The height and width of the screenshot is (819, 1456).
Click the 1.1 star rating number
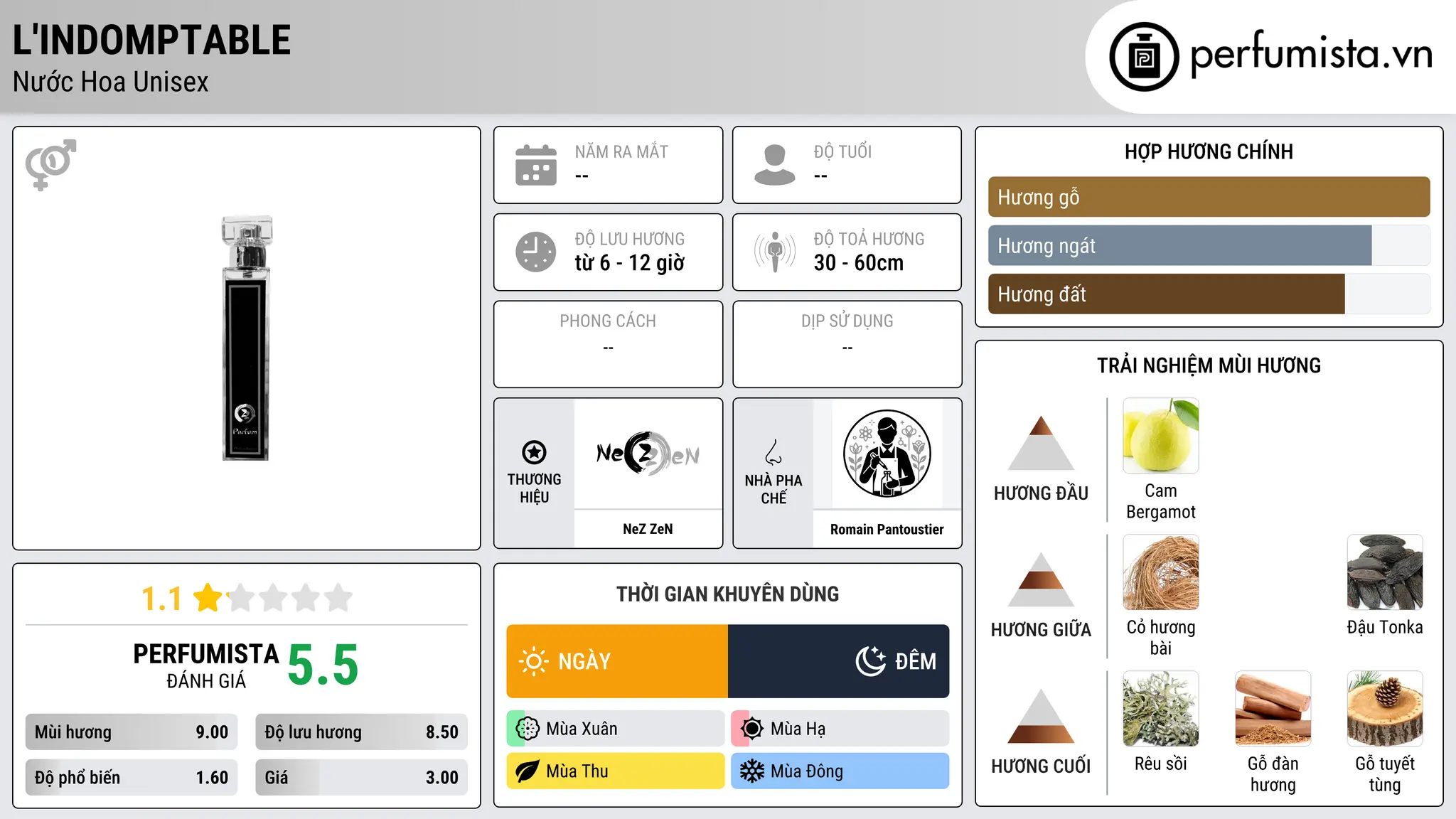pyautogui.click(x=161, y=599)
